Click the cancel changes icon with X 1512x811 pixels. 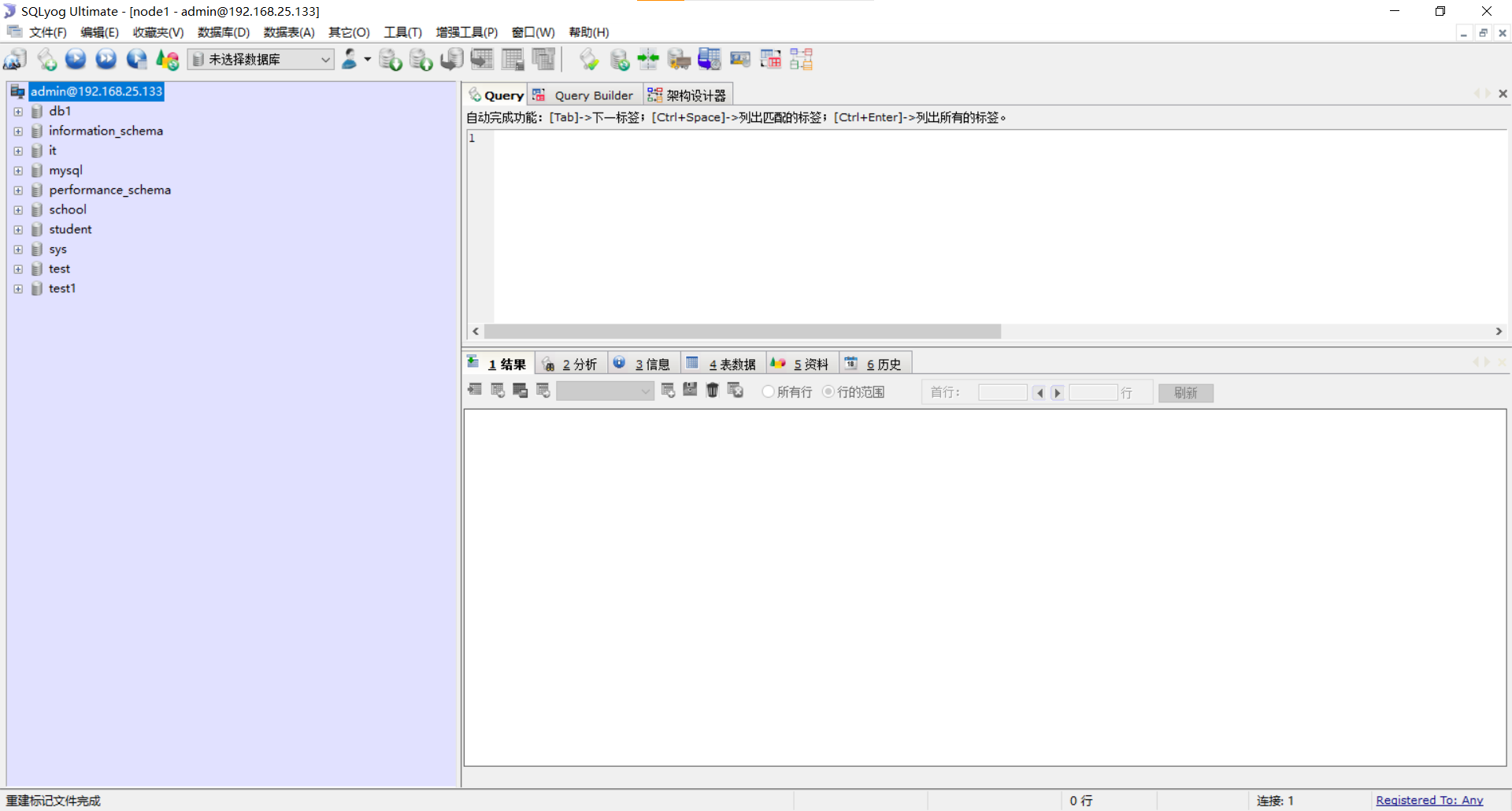click(x=736, y=390)
